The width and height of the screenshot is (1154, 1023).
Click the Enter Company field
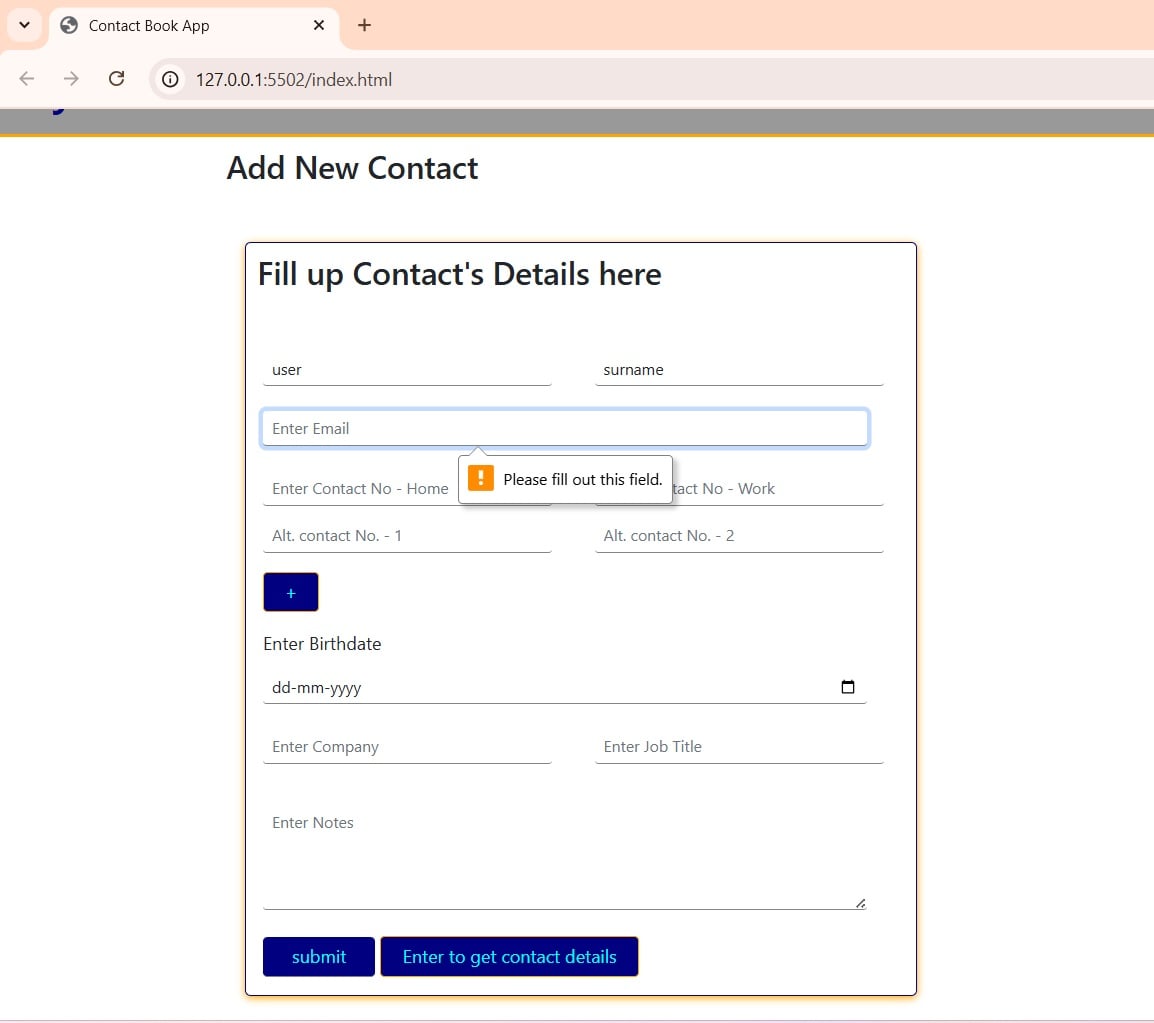coord(406,747)
